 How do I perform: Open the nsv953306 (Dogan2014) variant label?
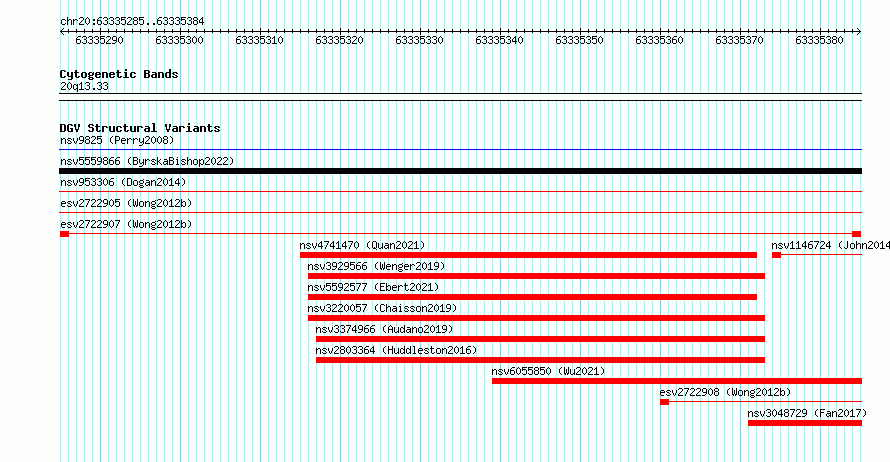pyautogui.click(x=123, y=182)
